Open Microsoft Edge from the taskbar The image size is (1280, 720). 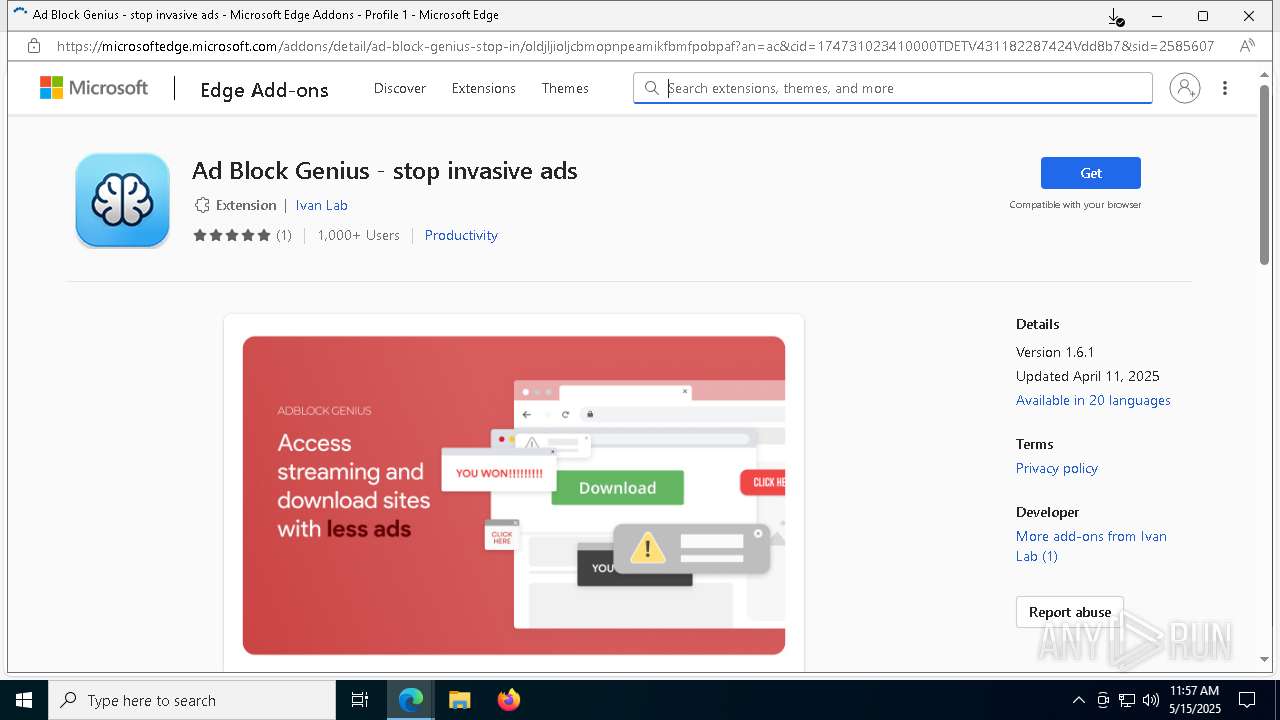pos(411,700)
